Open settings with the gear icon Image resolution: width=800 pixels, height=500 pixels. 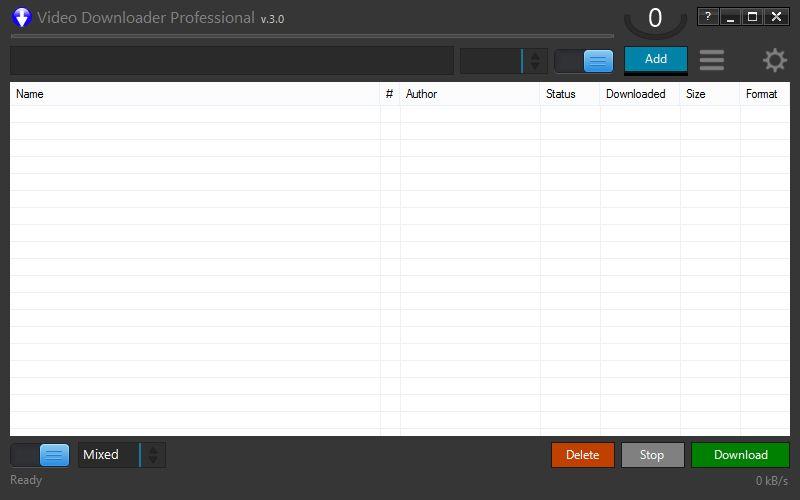tap(775, 60)
